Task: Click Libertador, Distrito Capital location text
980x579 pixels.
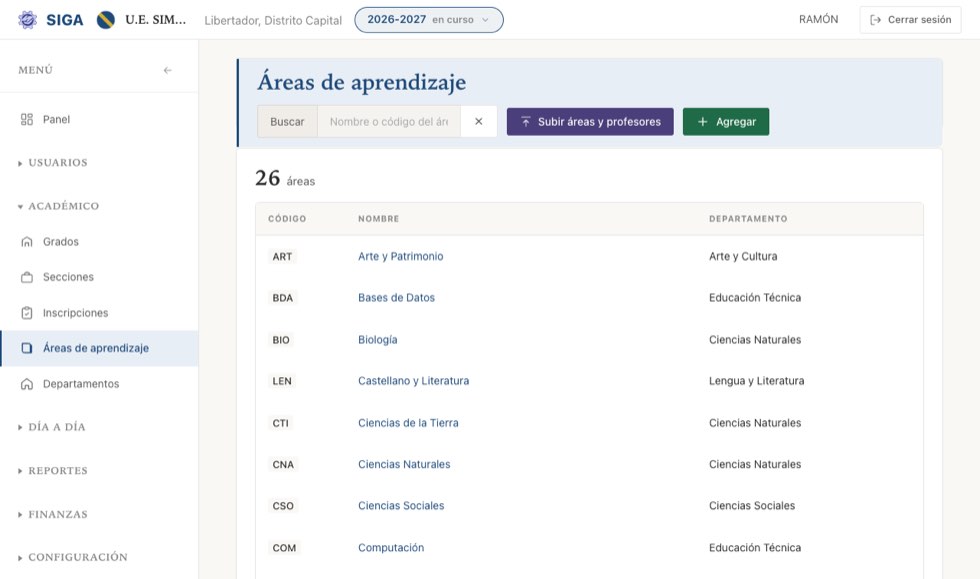Action: tap(273, 21)
